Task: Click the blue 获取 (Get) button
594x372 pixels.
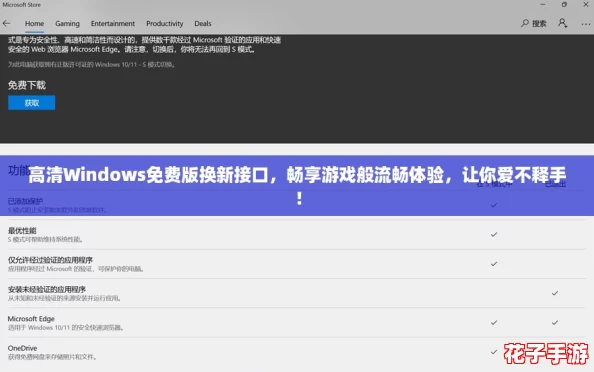Action: click(31, 103)
